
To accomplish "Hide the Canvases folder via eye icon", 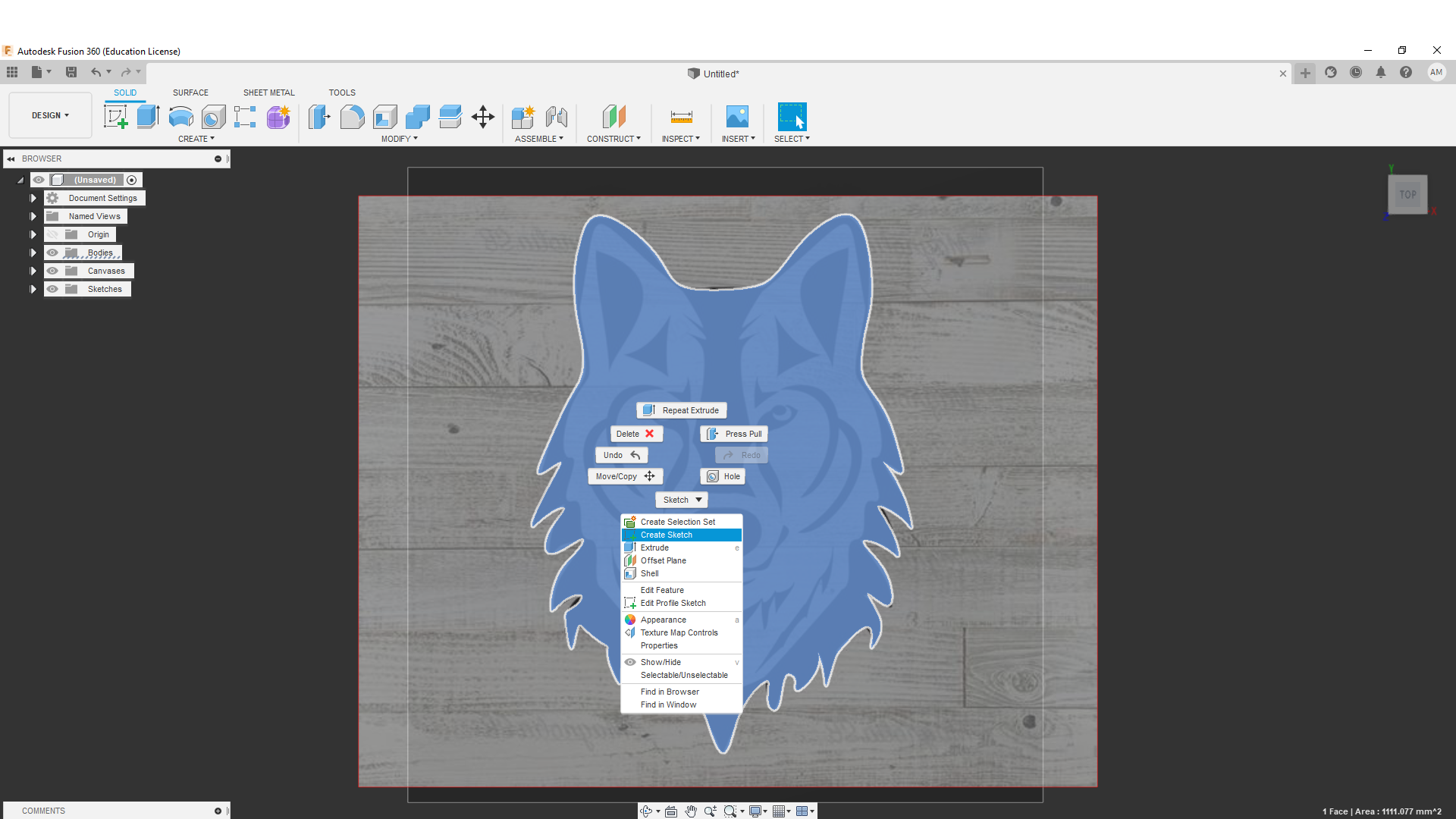I will point(52,271).
